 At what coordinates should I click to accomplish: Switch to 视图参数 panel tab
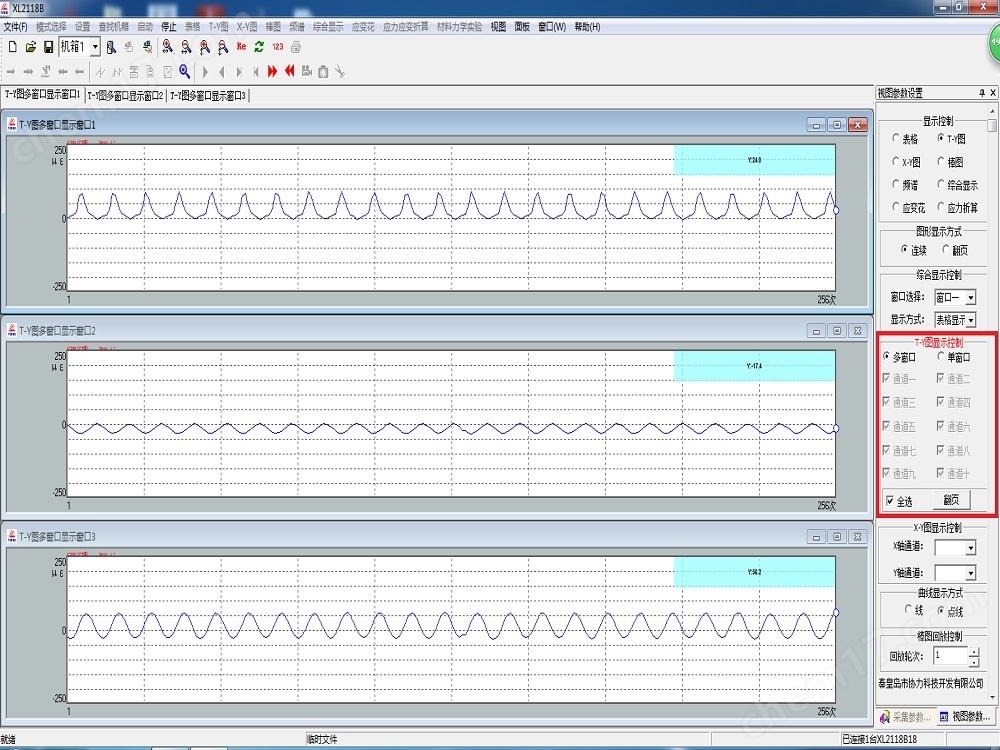click(965, 717)
